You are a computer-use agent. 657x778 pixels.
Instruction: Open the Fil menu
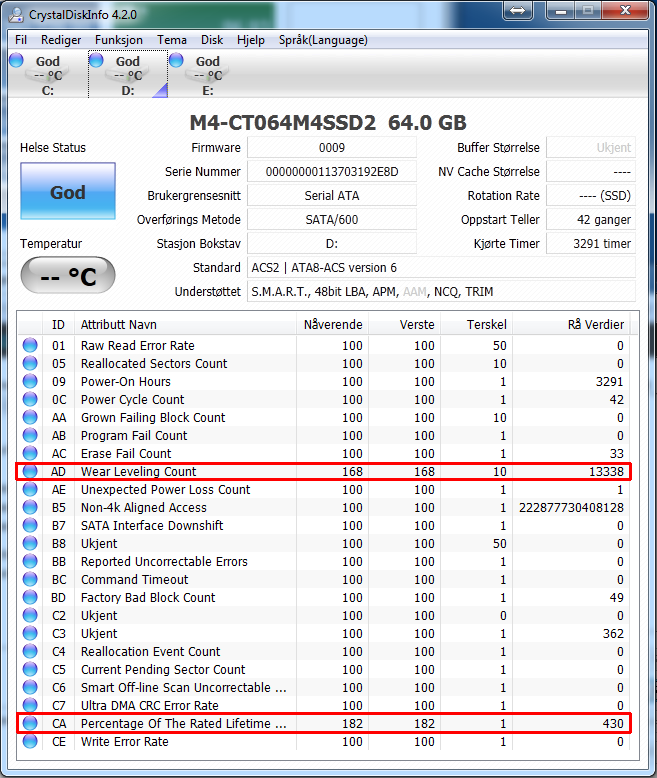21,40
